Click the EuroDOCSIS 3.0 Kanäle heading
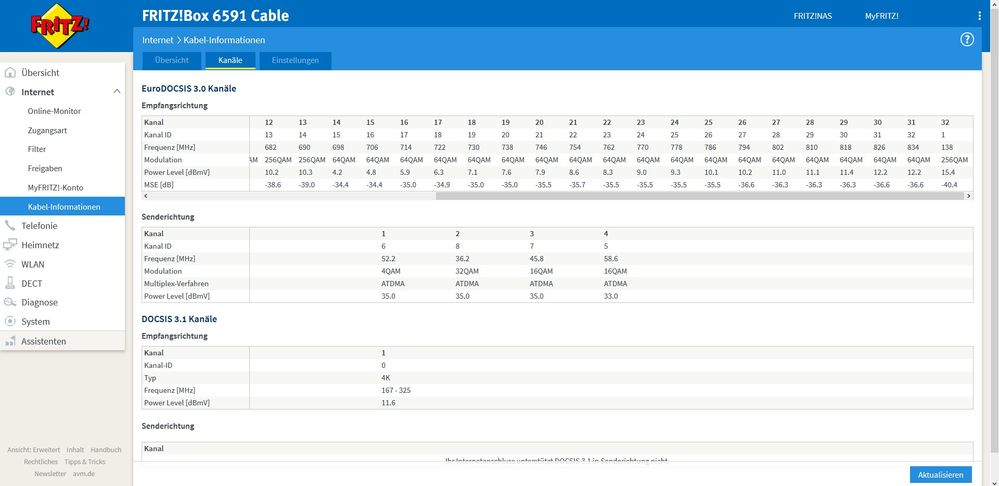This screenshot has height=486, width=999. (x=189, y=89)
